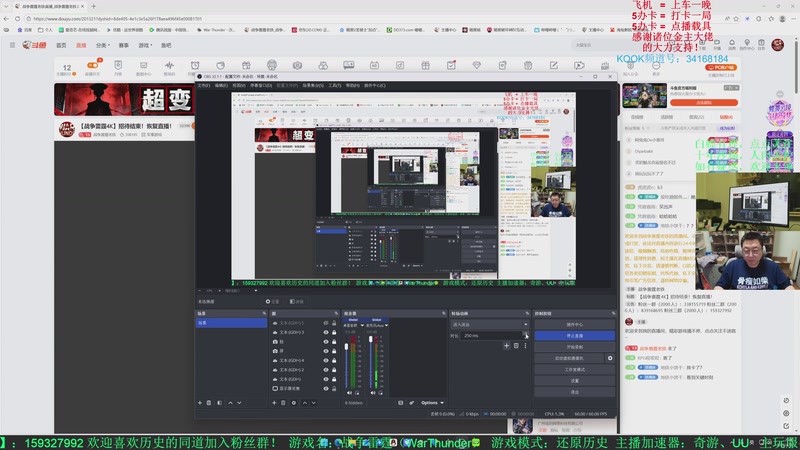Click the blue stop streaming button in OBS

574,336
